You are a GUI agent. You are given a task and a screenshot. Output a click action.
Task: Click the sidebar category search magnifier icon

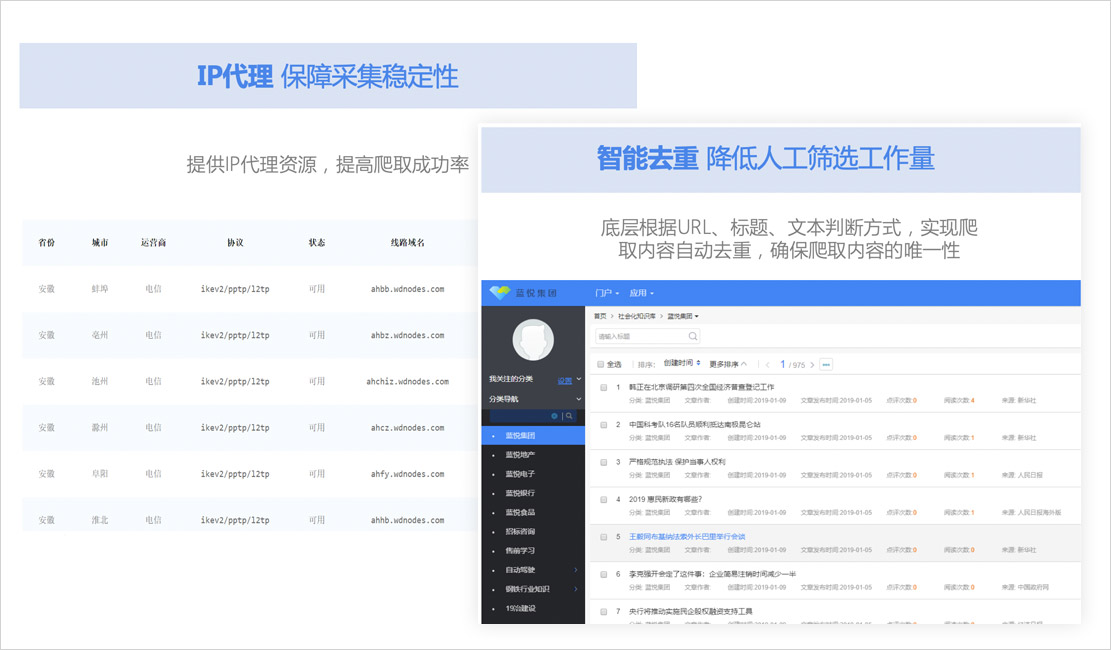[x=570, y=416]
